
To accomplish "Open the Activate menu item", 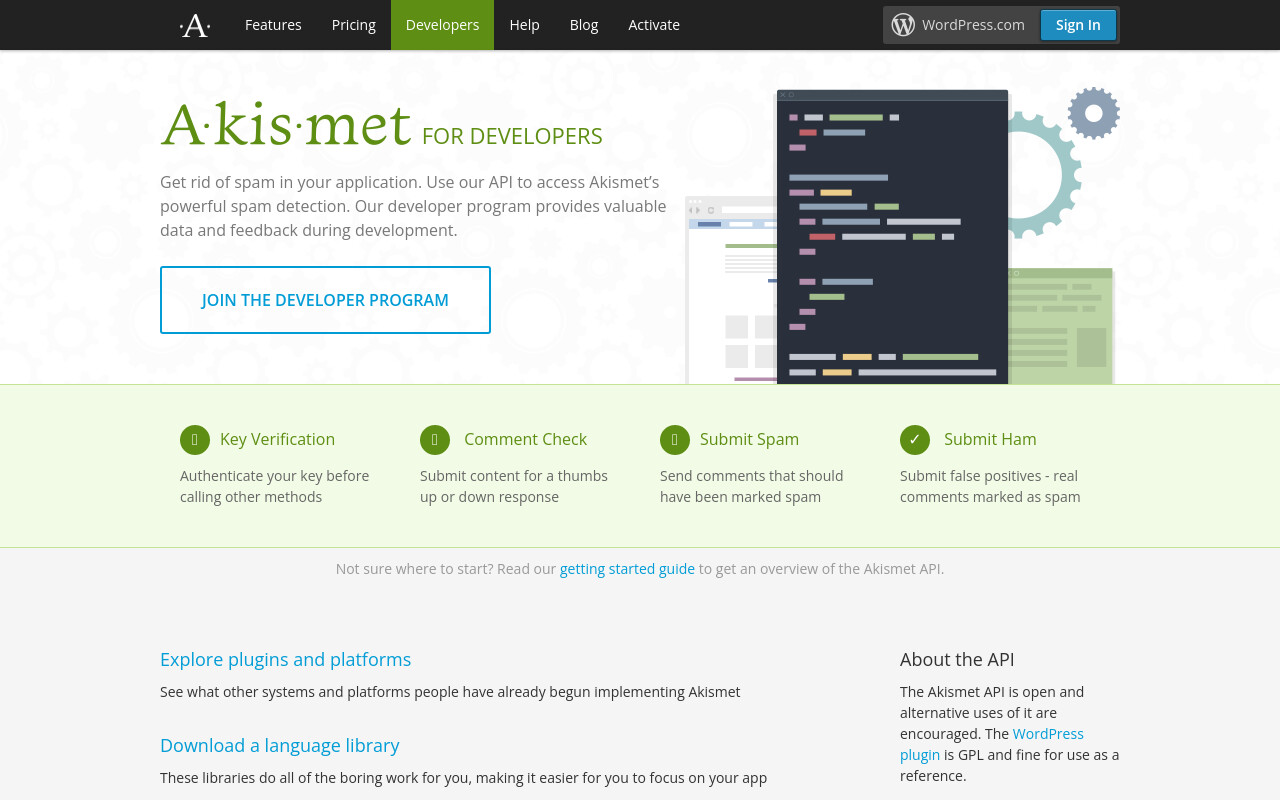I will (654, 25).
